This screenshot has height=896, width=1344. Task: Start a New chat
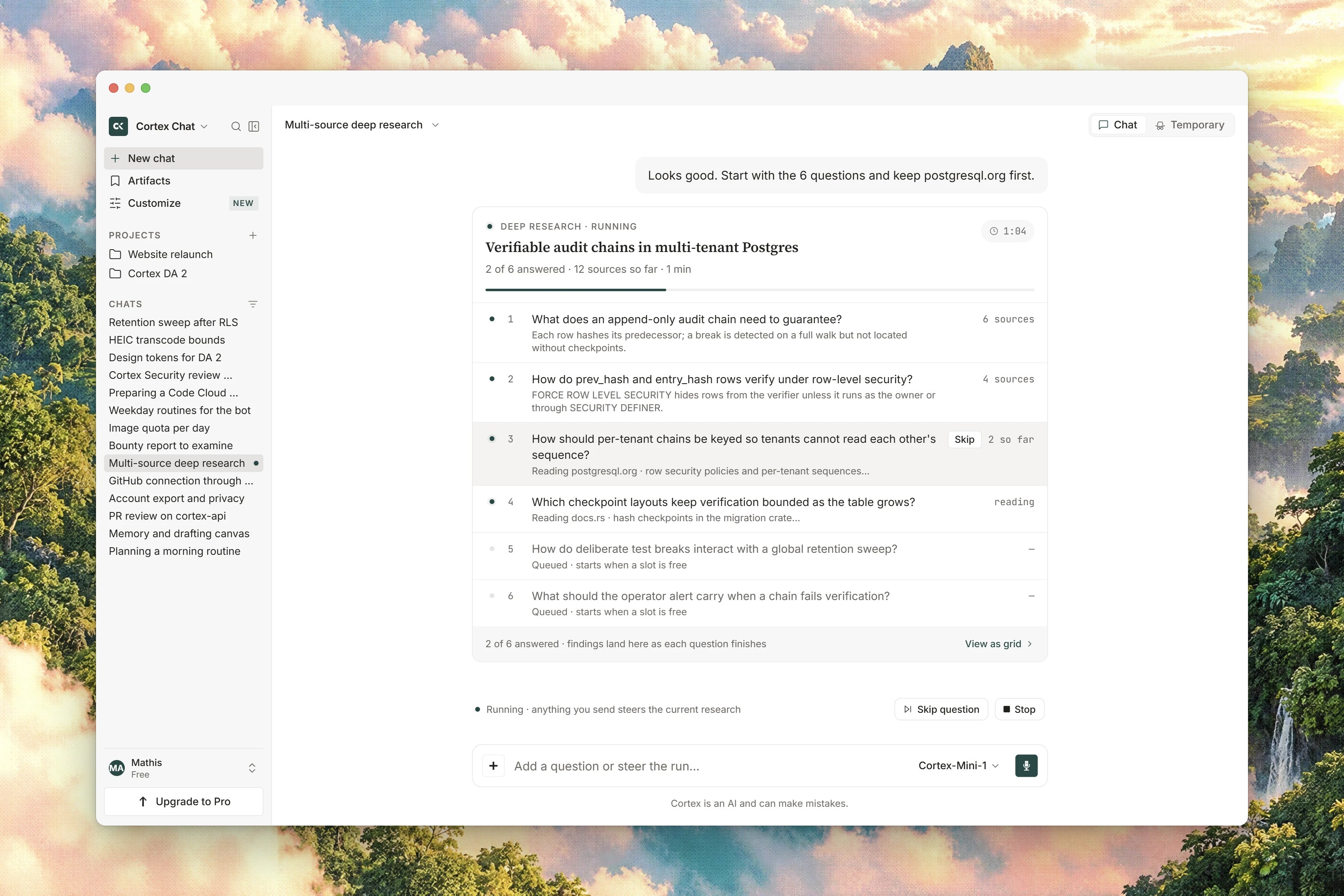click(184, 158)
